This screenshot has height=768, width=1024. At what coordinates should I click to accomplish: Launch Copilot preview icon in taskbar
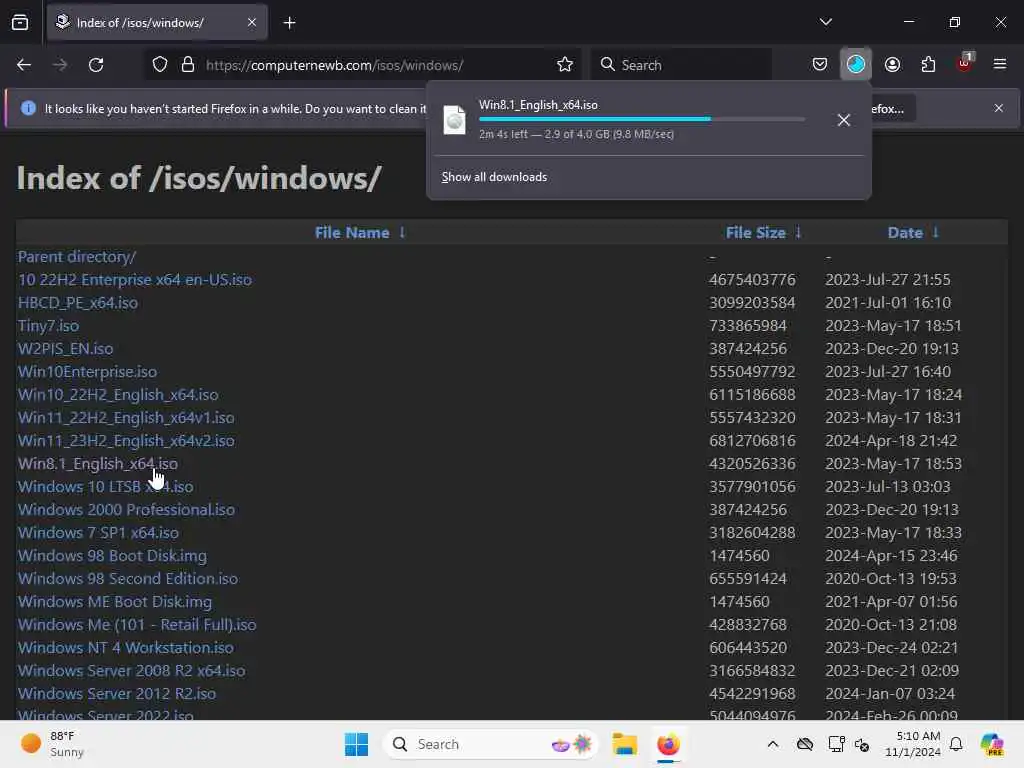[991, 744]
